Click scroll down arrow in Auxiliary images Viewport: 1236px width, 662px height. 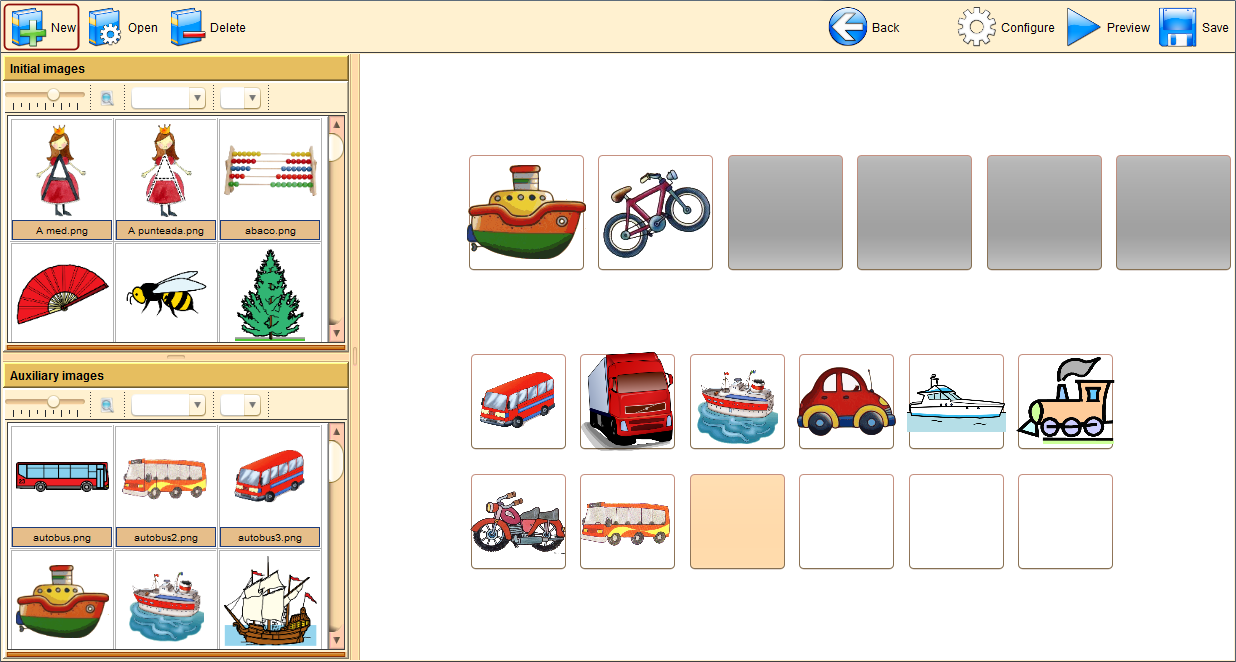point(336,640)
